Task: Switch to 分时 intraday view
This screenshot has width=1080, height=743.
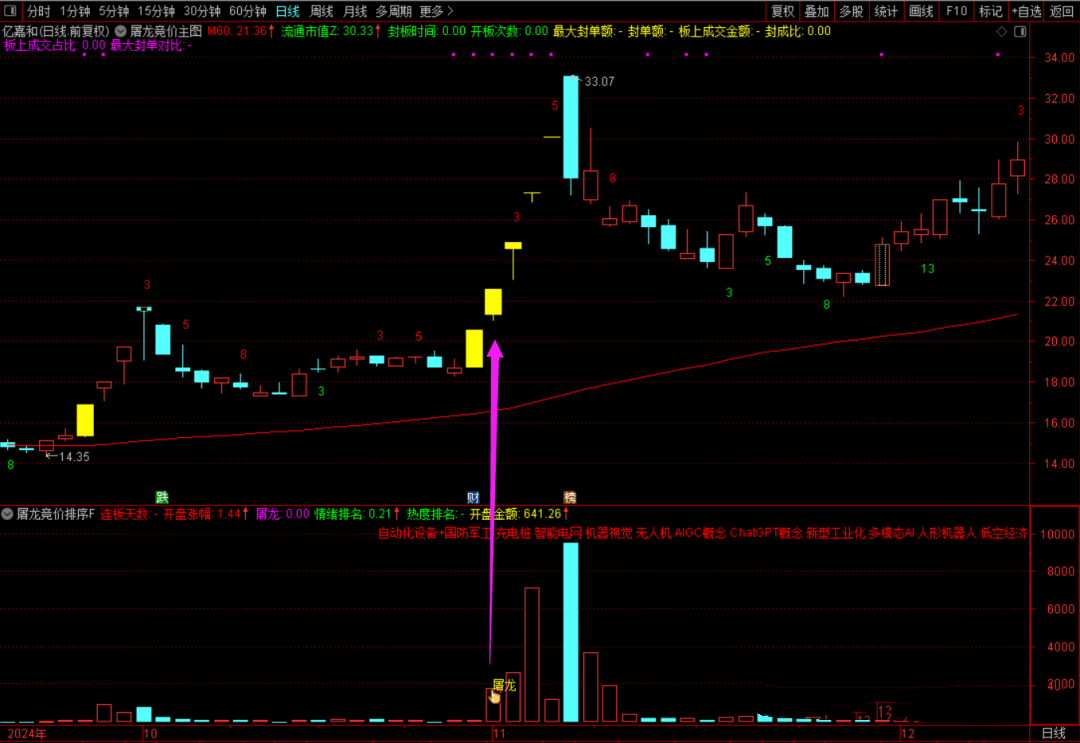Action: tap(39, 11)
